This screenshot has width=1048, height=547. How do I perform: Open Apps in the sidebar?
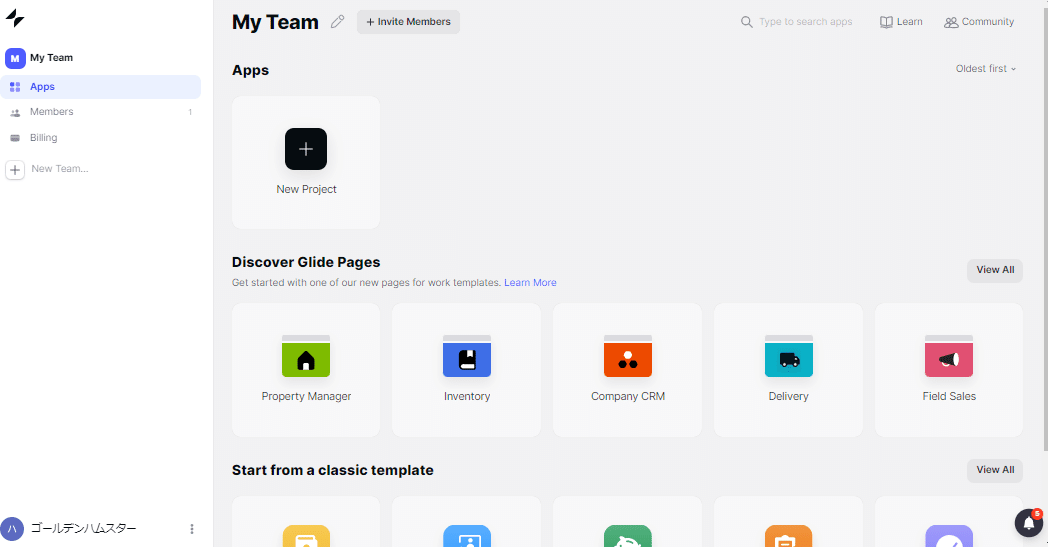(100, 87)
